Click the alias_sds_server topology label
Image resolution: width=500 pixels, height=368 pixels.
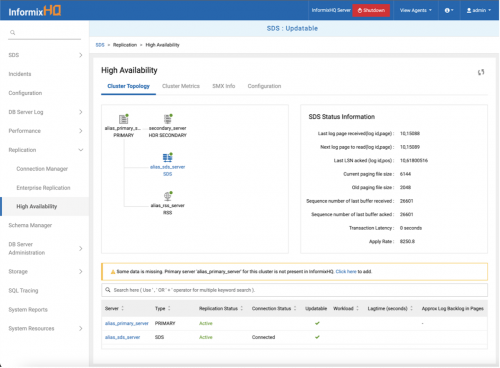[167, 167]
